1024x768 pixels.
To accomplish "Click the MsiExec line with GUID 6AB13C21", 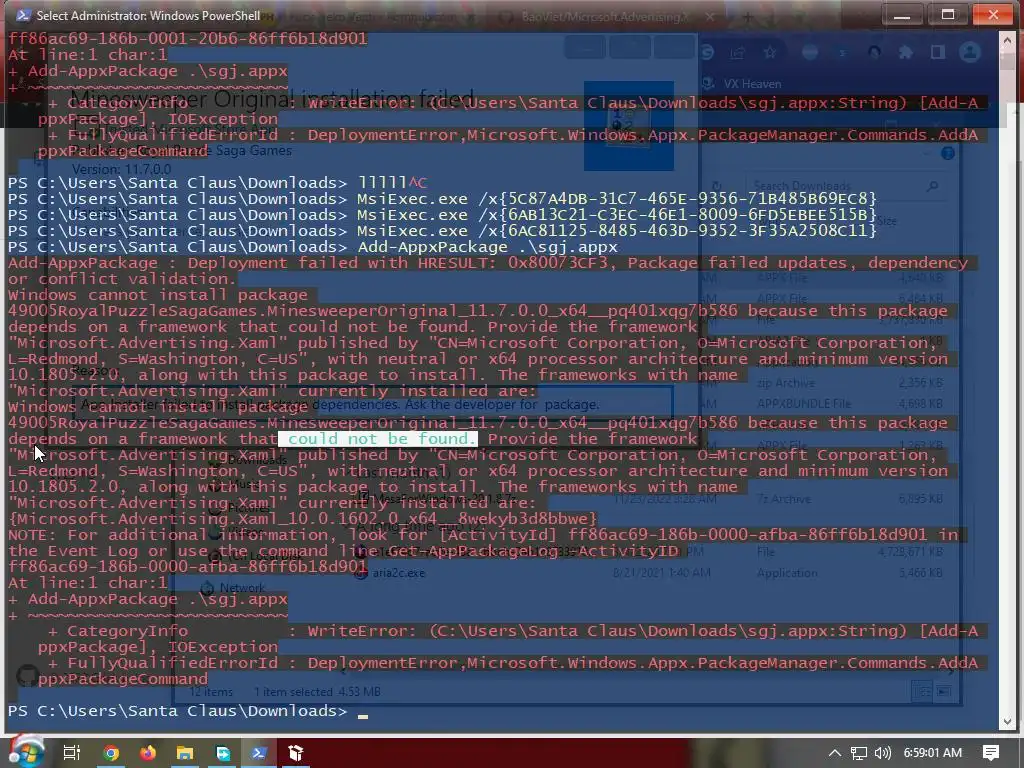I will [x=442, y=215].
